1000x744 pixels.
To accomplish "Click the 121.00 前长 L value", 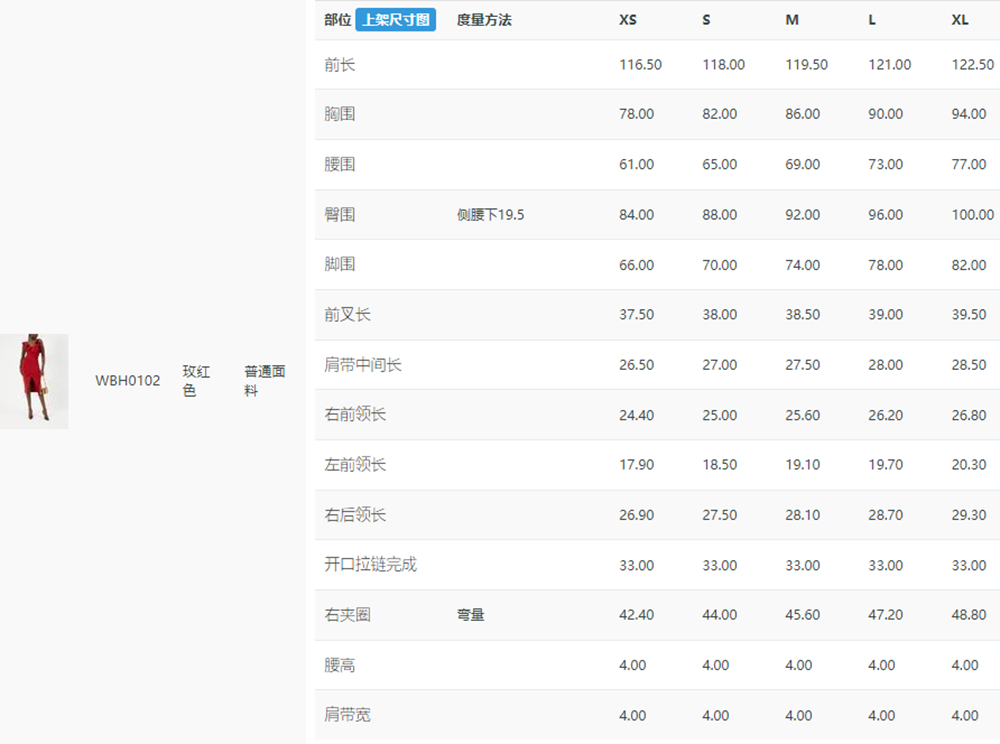I will (890, 64).
